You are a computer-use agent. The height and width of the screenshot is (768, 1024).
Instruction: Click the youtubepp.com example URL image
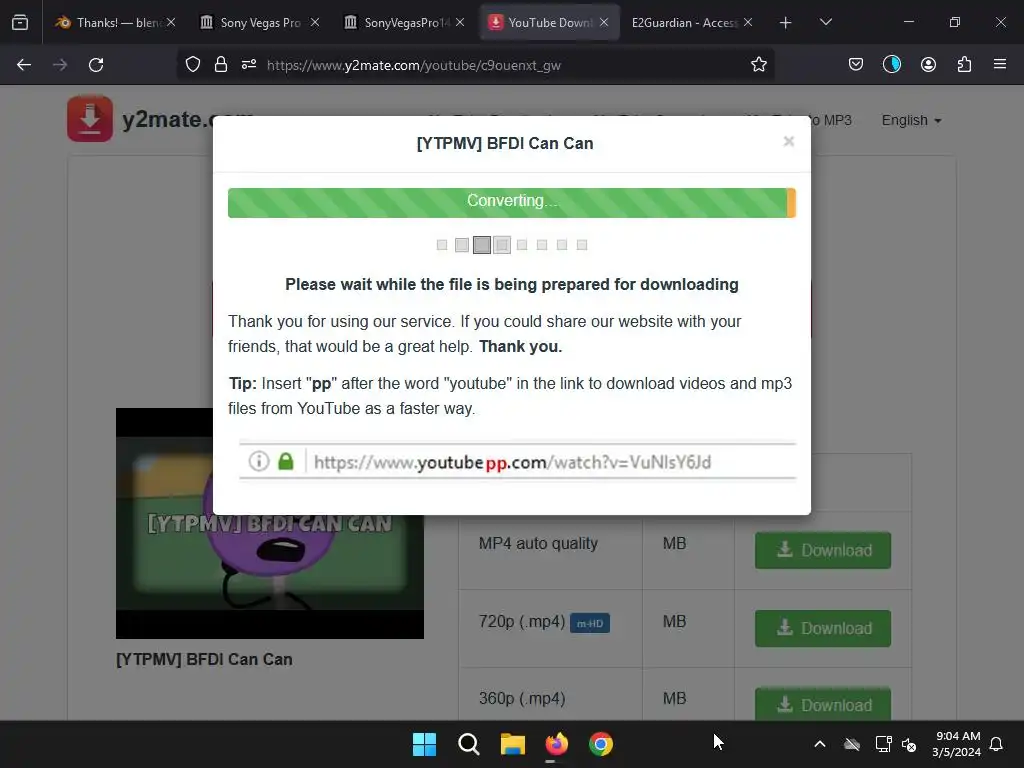click(x=517, y=461)
